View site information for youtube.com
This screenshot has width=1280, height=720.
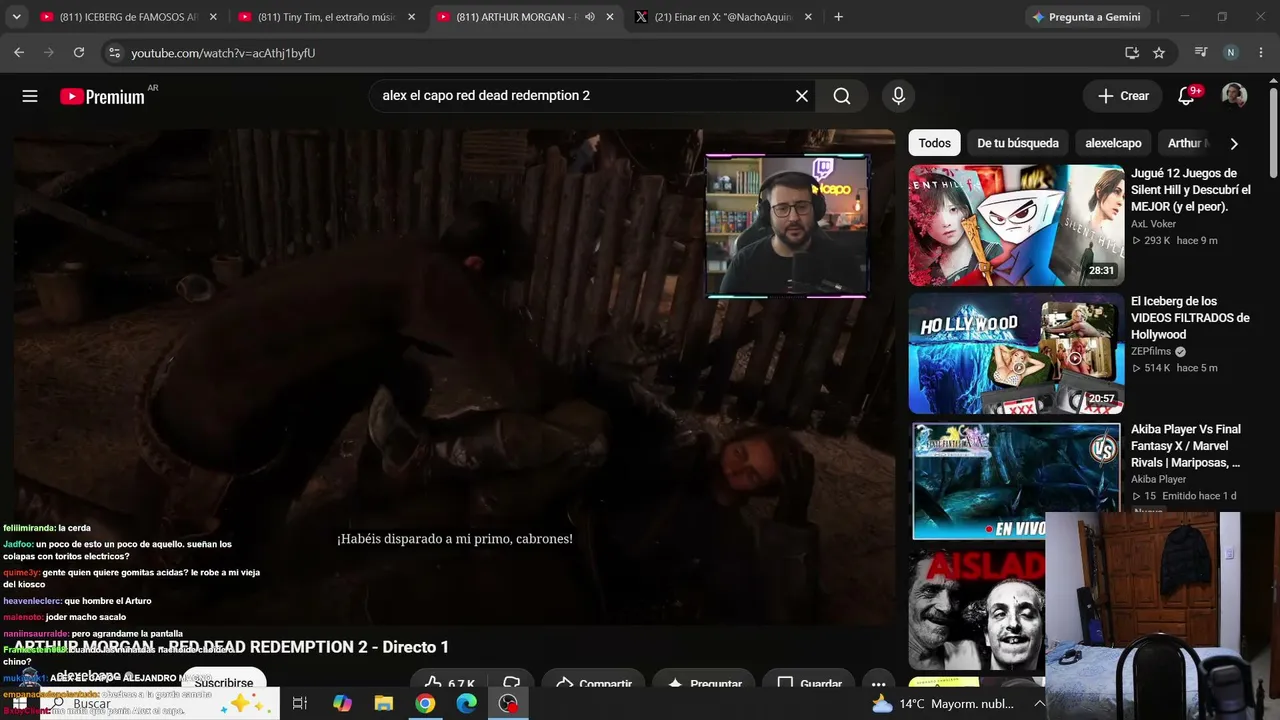click(114, 53)
